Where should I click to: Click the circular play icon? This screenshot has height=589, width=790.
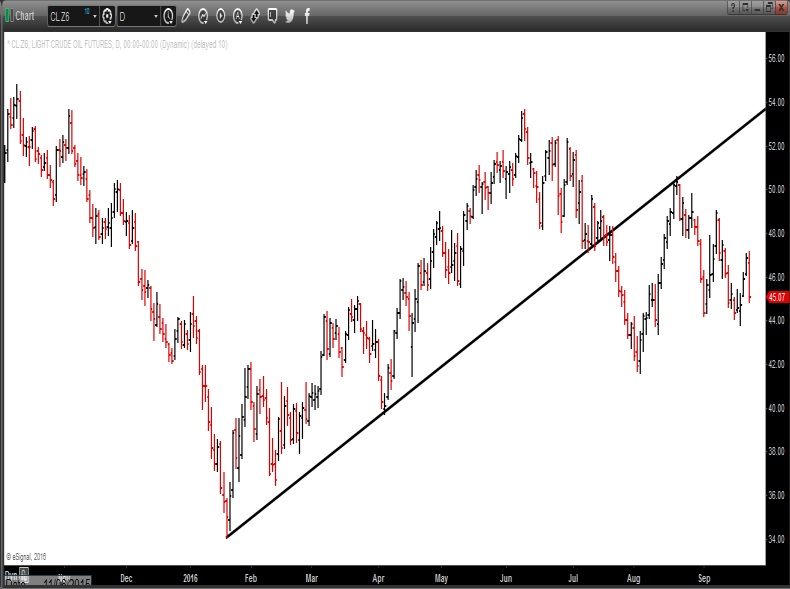220,16
